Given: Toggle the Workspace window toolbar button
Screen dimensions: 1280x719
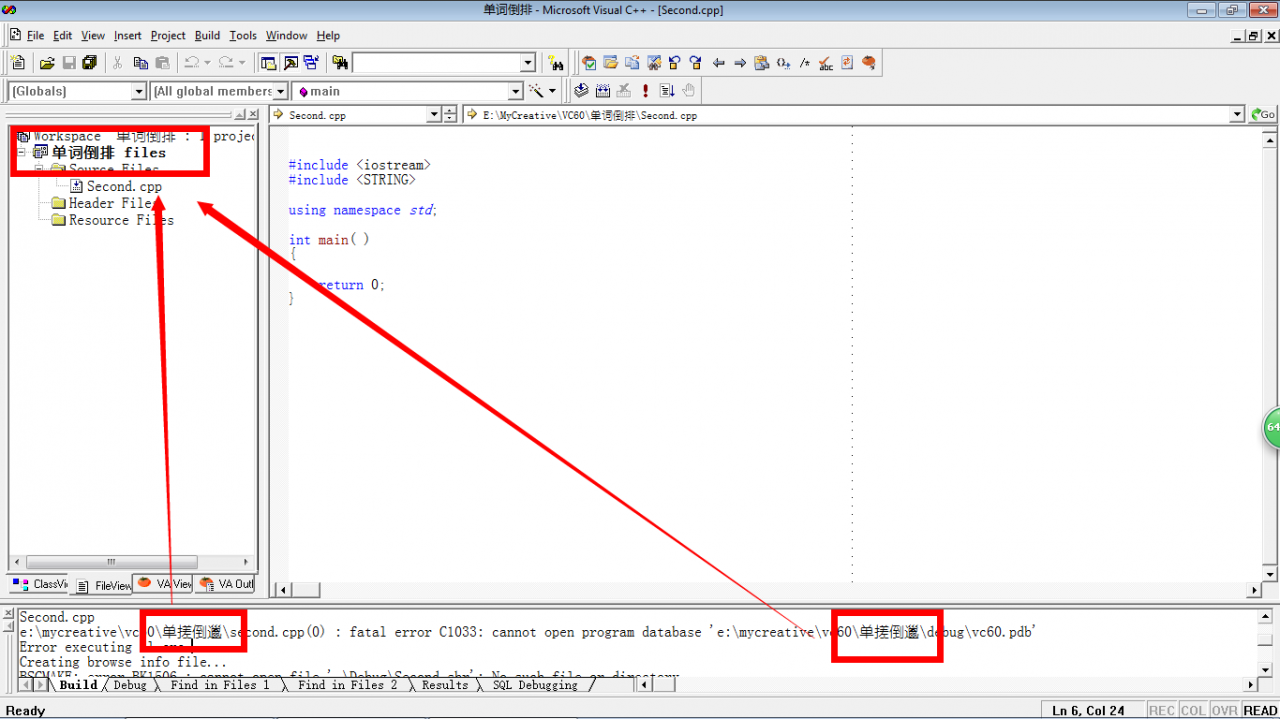Looking at the screenshot, I should 268,63.
